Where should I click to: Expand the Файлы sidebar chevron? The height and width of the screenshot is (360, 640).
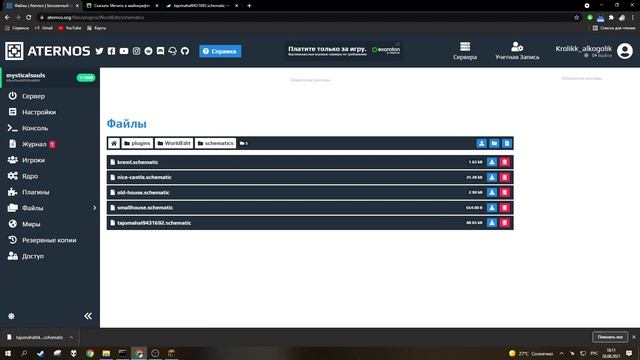pyautogui.click(x=94, y=208)
